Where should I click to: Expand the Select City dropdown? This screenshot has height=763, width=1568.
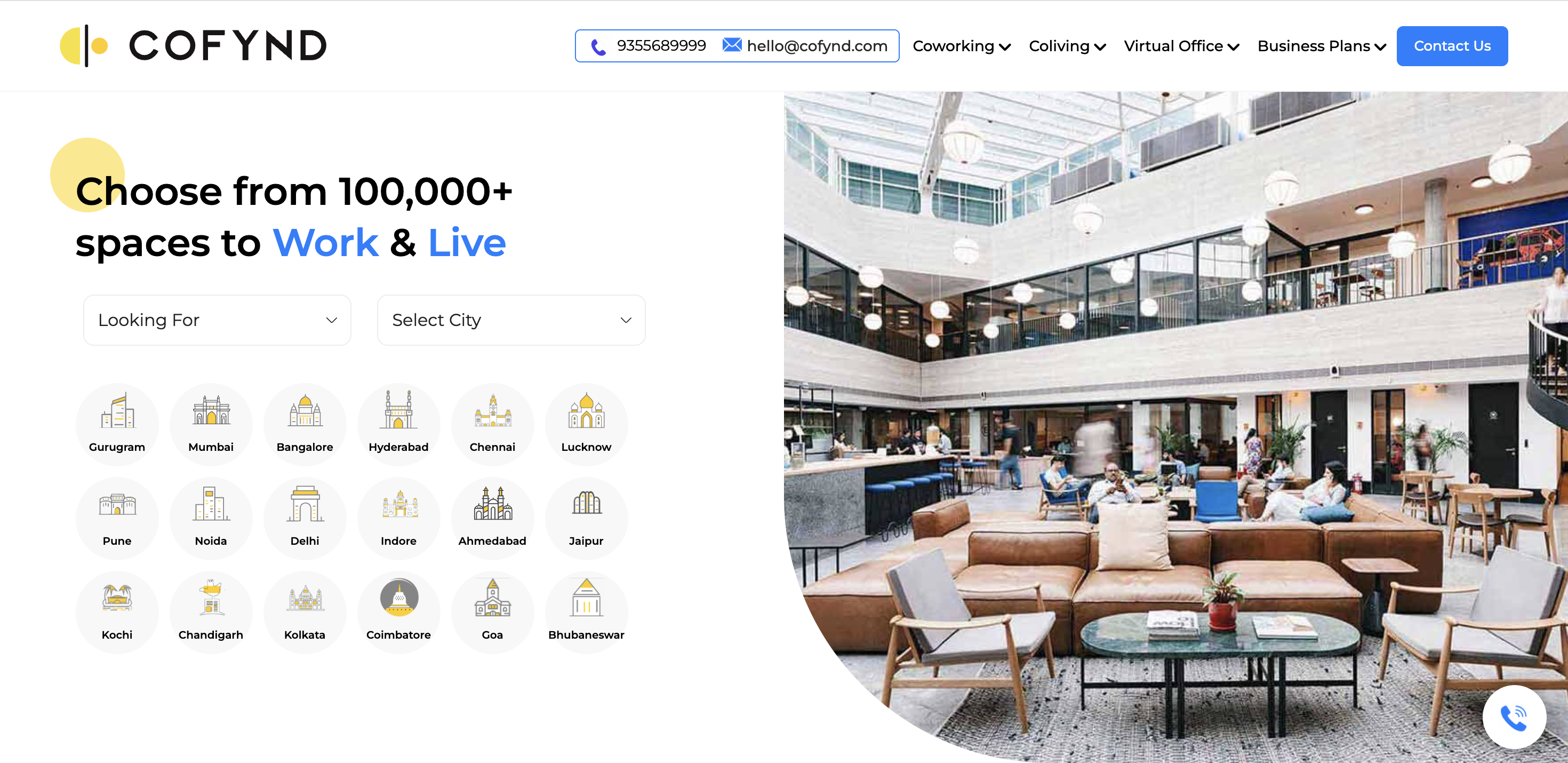click(511, 320)
